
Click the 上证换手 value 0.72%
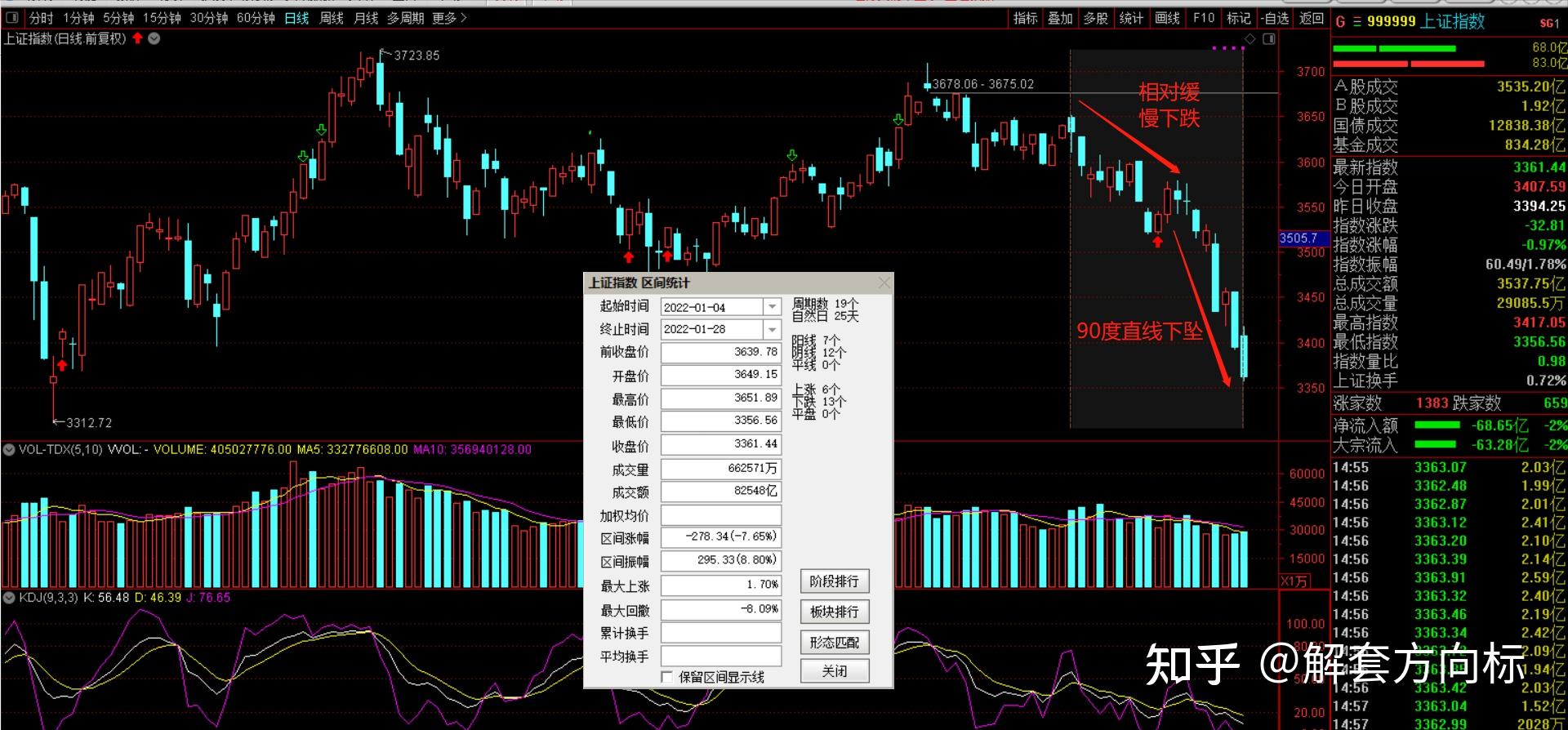pos(1546,381)
